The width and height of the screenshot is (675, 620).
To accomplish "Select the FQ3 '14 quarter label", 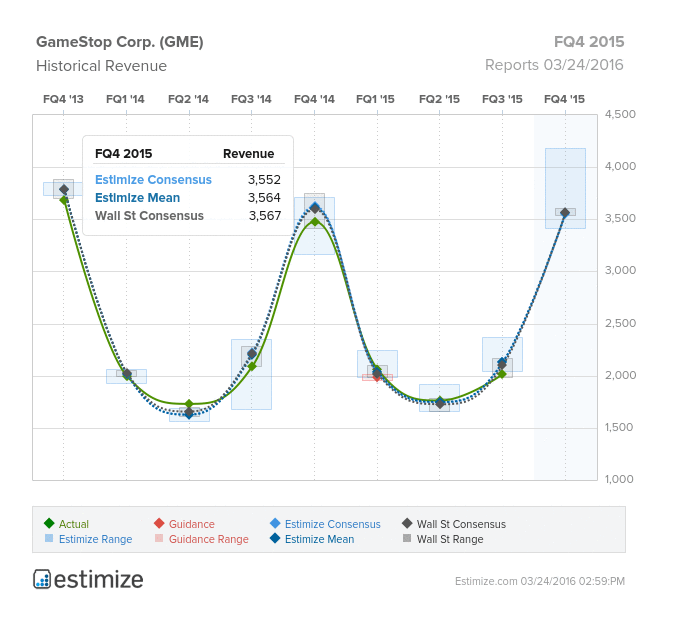I will [x=251, y=99].
